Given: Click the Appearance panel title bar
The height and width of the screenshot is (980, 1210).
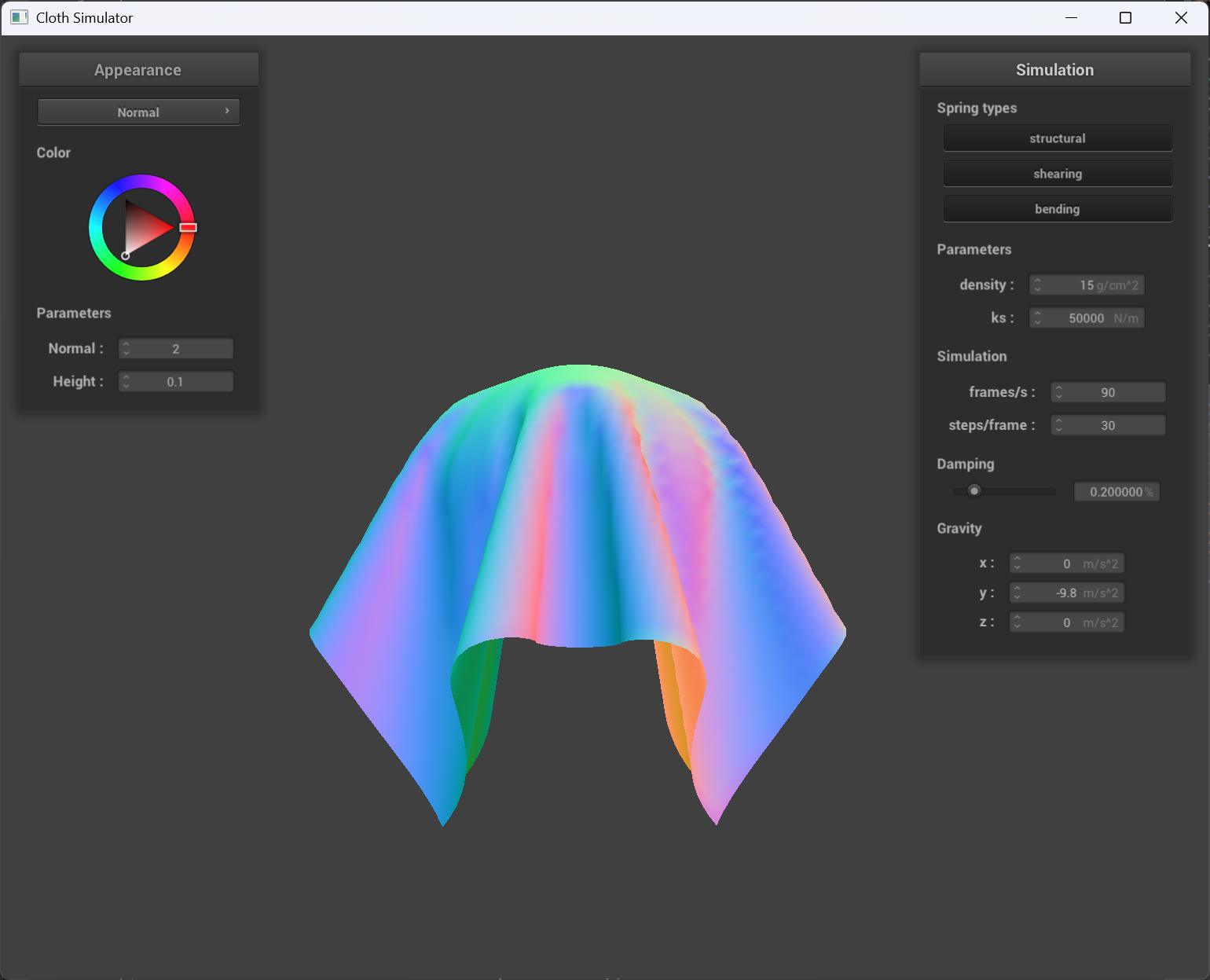Looking at the screenshot, I should click(x=138, y=70).
